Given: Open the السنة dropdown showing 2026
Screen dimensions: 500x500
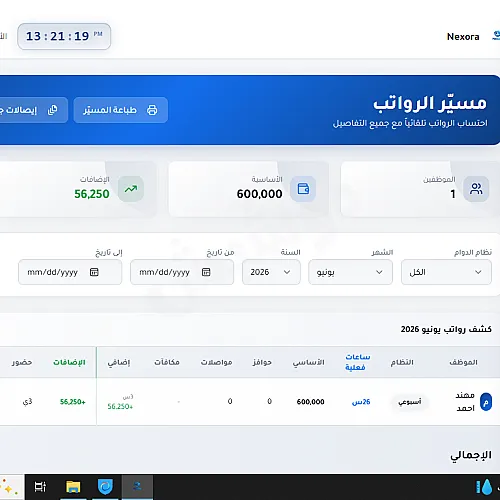Looking at the screenshot, I should pyautogui.click(x=271, y=272).
